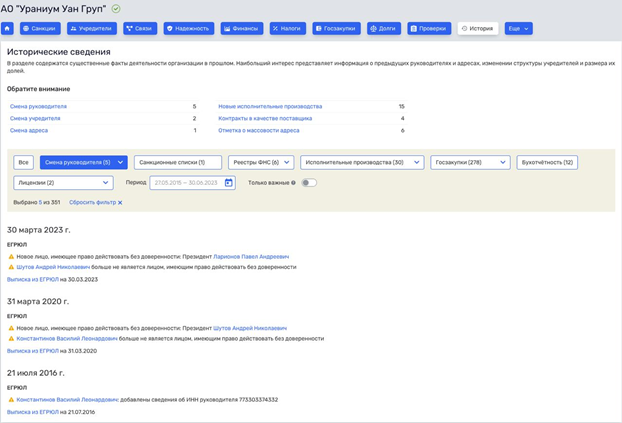
Task: Click the 21 июля 2016 г. date heading
Action: pos(36,373)
